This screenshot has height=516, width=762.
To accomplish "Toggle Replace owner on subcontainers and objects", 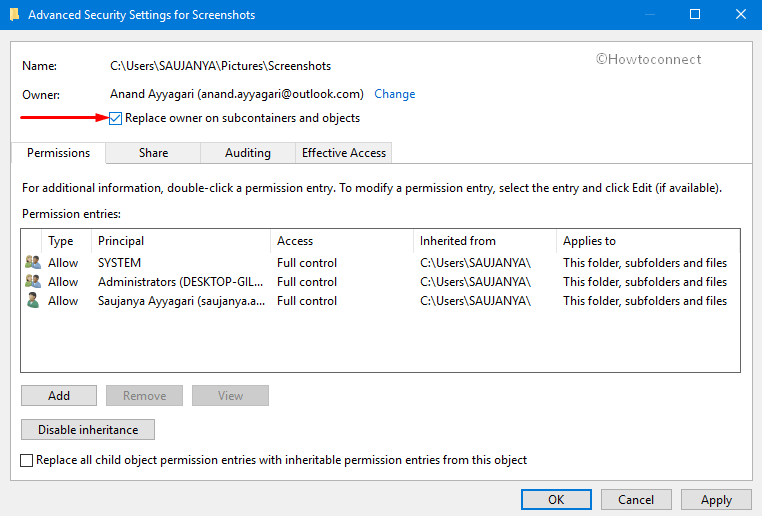I will pos(116,118).
